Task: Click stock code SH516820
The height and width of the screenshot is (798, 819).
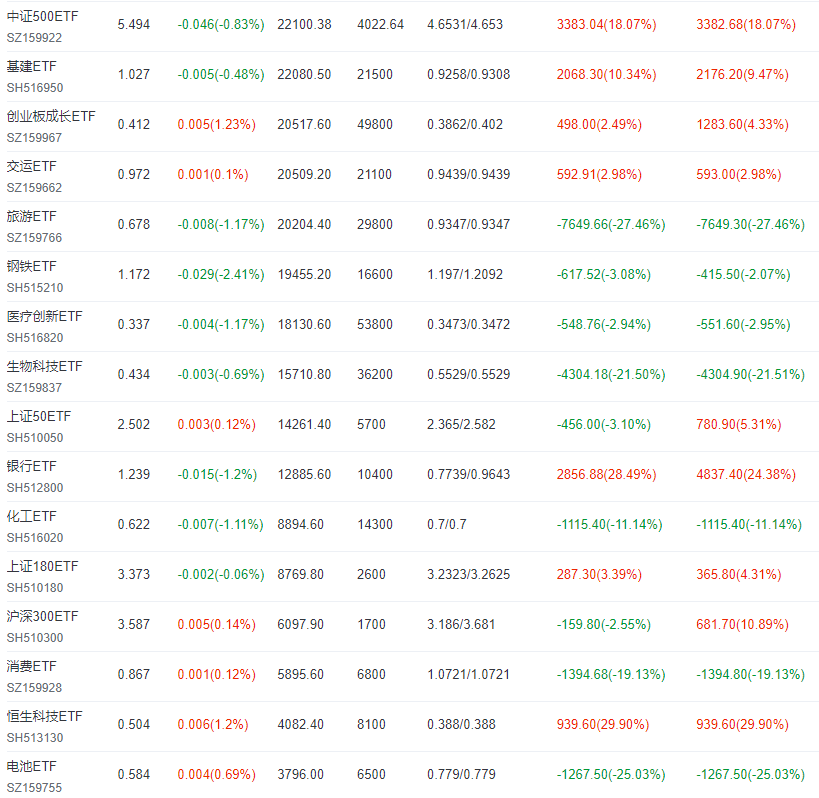Action: [34, 338]
